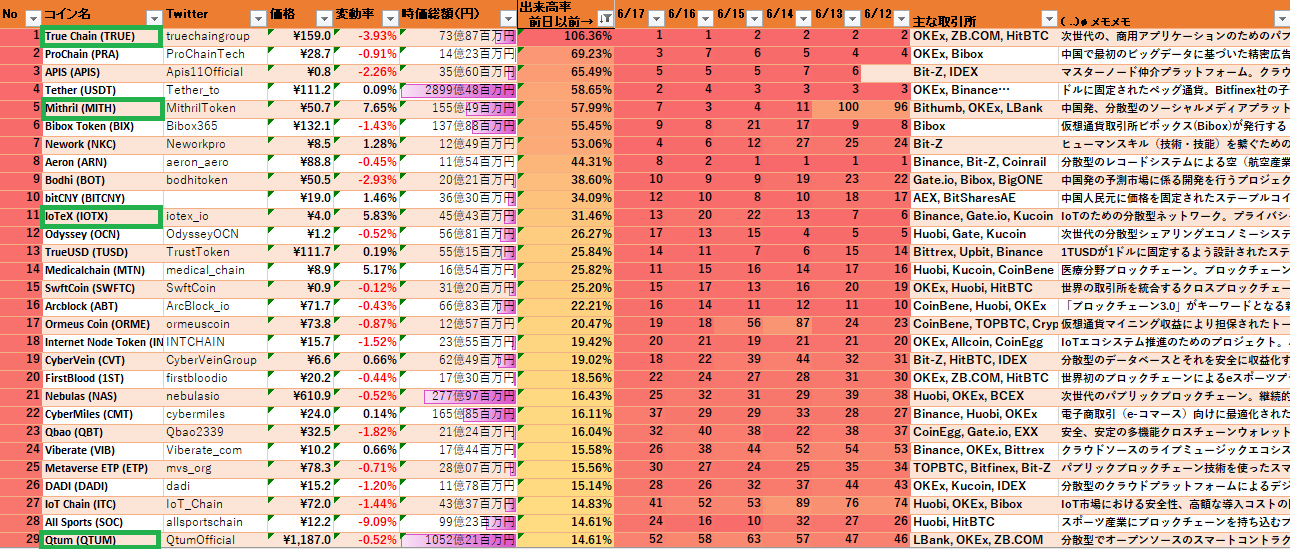Open the No column filter dropdown
The width and height of the screenshot is (1290, 549).
click(32, 18)
